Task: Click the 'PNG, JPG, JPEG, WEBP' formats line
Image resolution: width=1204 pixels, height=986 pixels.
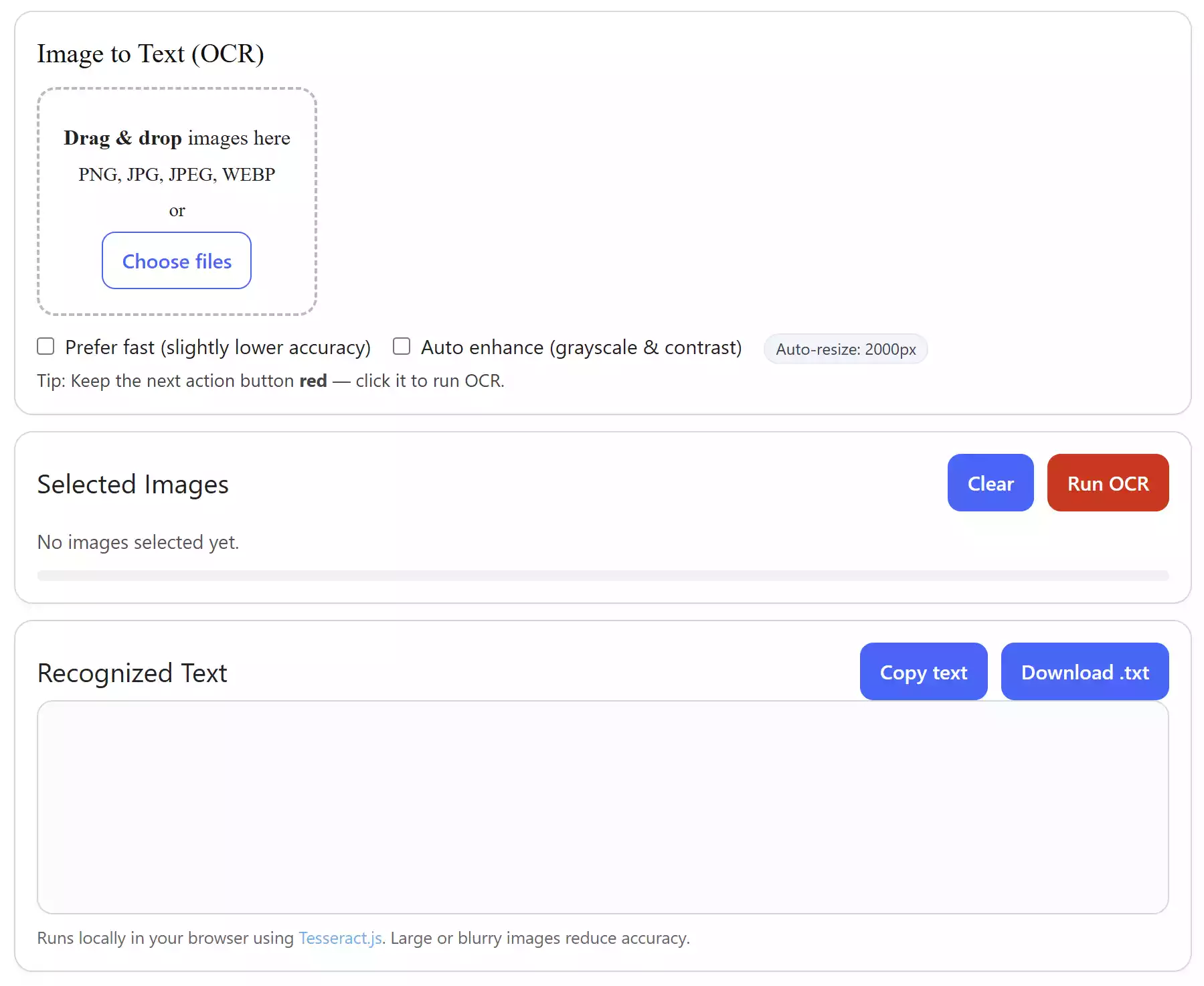Action: click(177, 175)
